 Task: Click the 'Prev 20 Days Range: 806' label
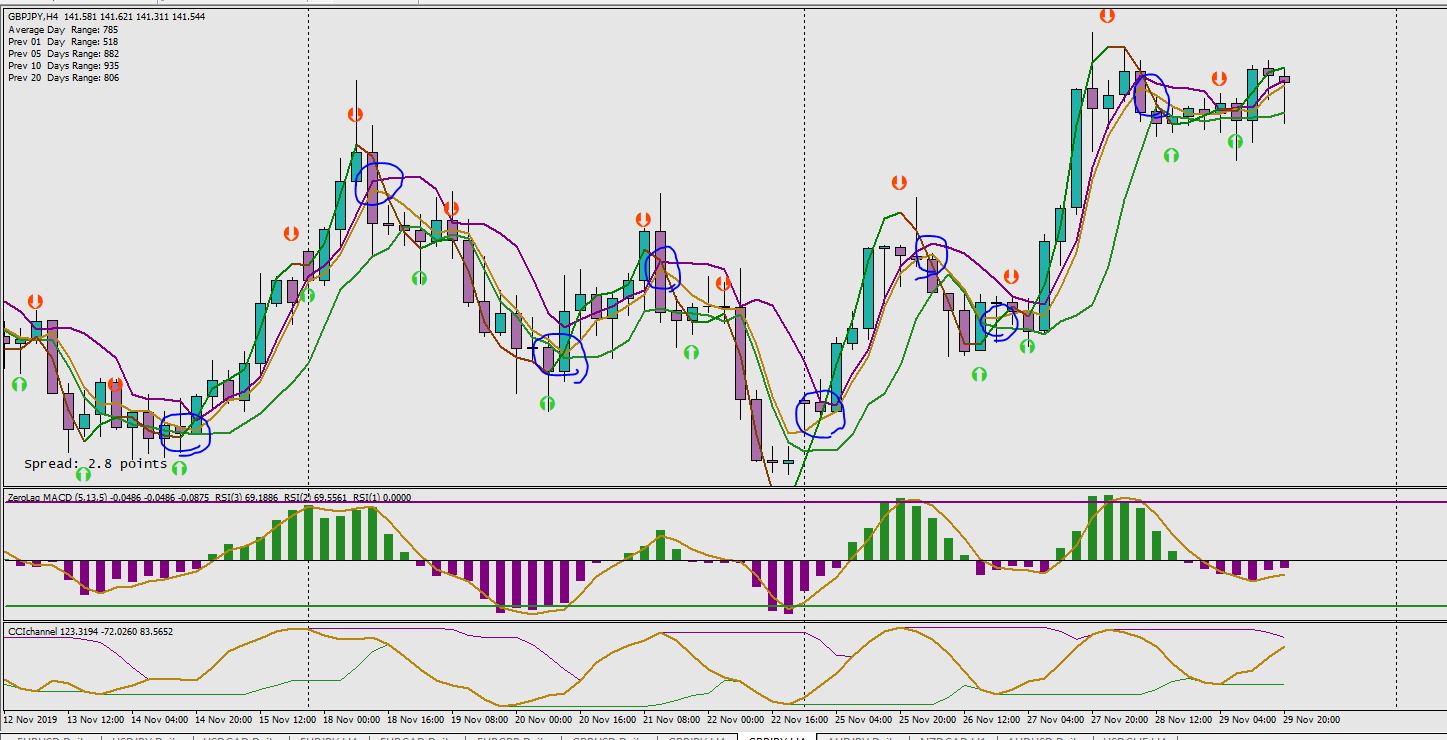click(x=63, y=78)
